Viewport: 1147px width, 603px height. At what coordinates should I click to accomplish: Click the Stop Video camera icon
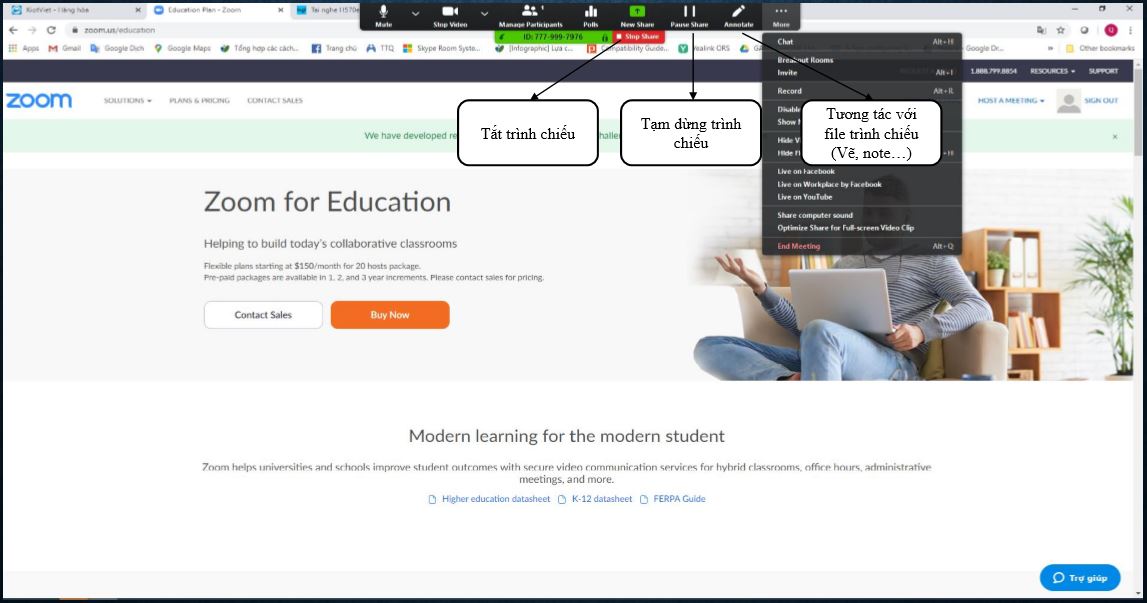[449, 14]
